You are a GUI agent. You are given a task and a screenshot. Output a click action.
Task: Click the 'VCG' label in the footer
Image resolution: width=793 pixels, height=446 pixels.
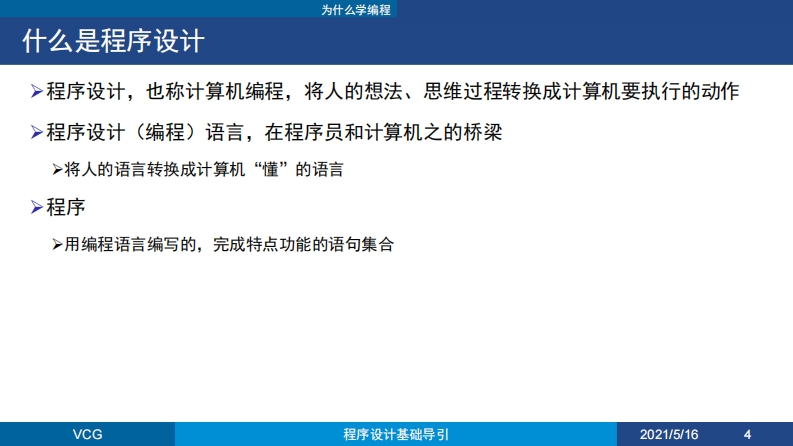point(87,435)
